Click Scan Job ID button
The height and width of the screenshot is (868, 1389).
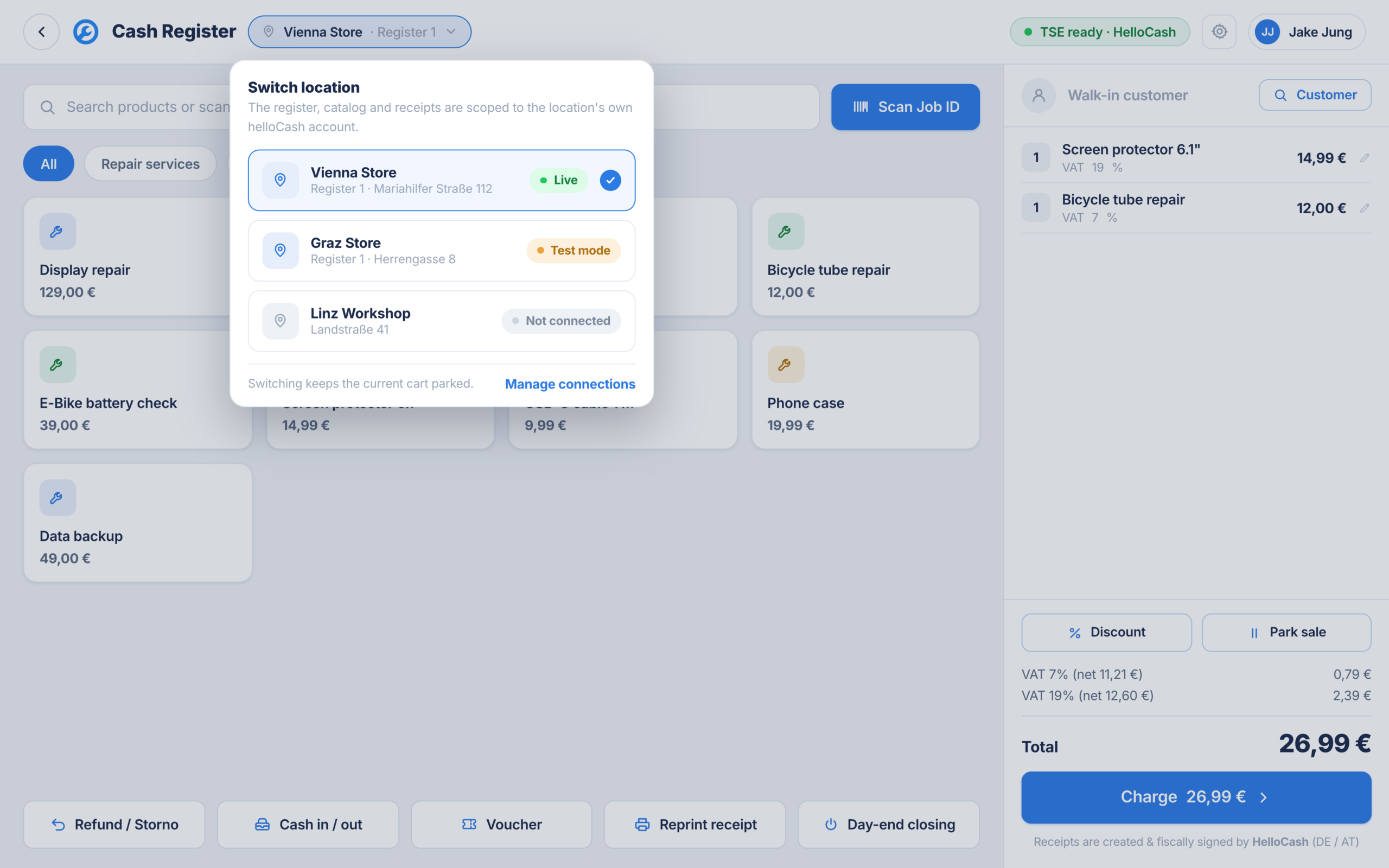pos(905,107)
